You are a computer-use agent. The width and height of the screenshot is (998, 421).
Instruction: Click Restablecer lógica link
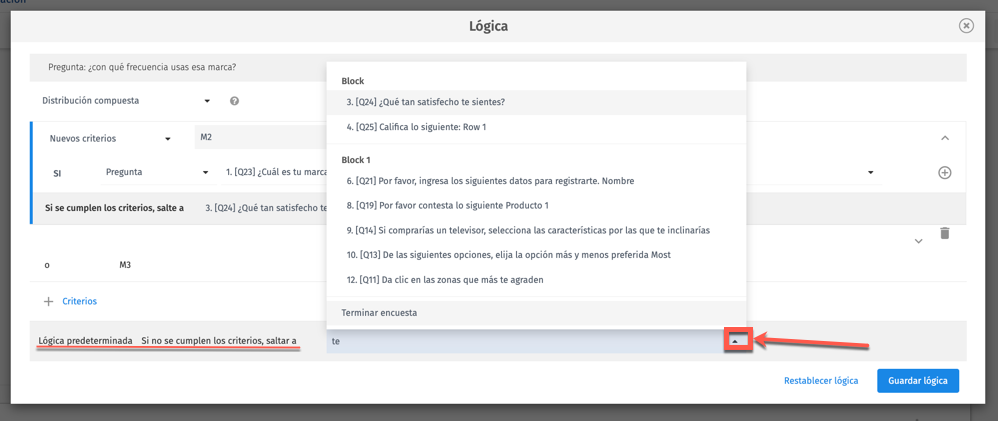821,381
